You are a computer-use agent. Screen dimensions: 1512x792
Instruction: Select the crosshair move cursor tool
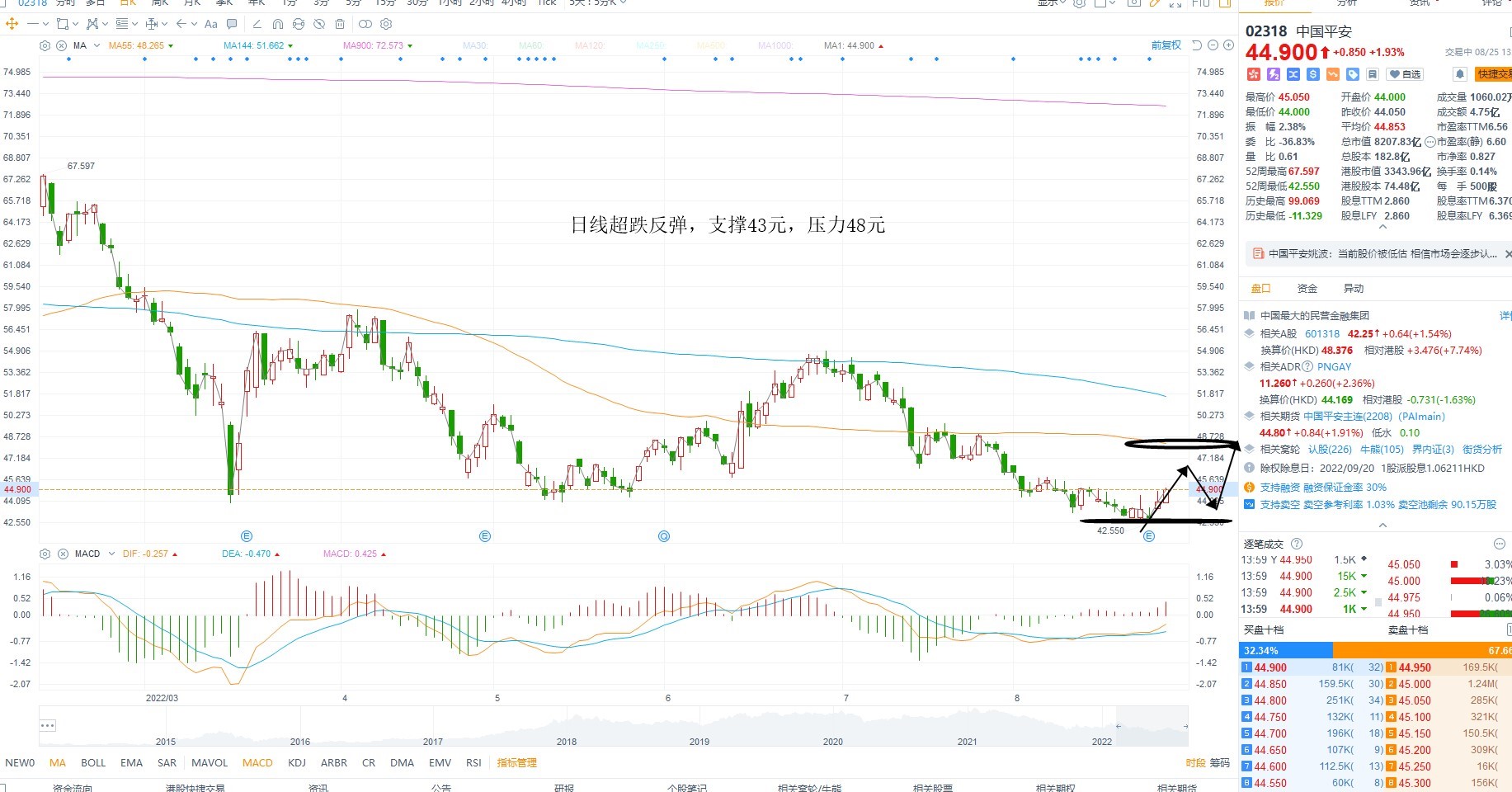pyautogui.click(x=12, y=24)
